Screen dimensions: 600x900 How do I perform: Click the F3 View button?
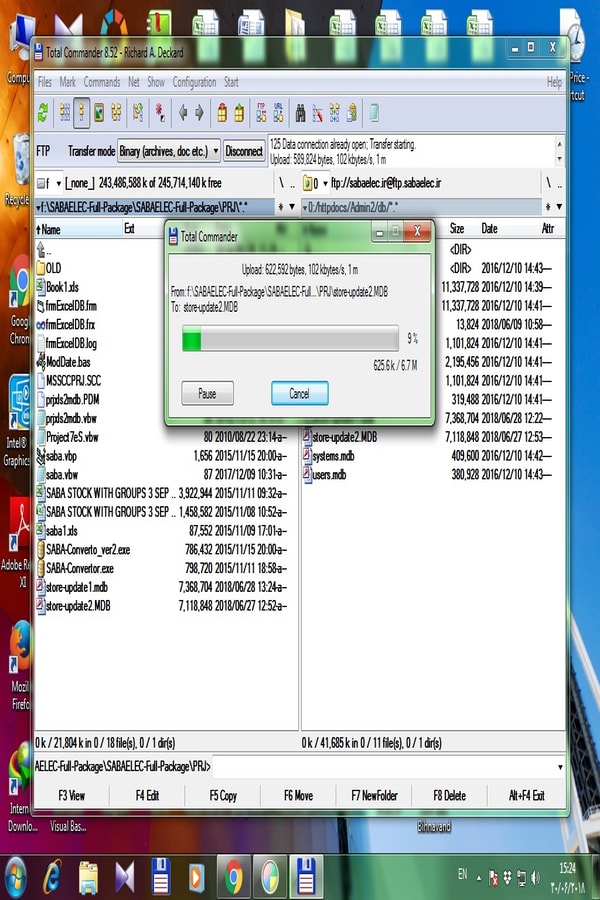pyautogui.click(x=72, y=796)
